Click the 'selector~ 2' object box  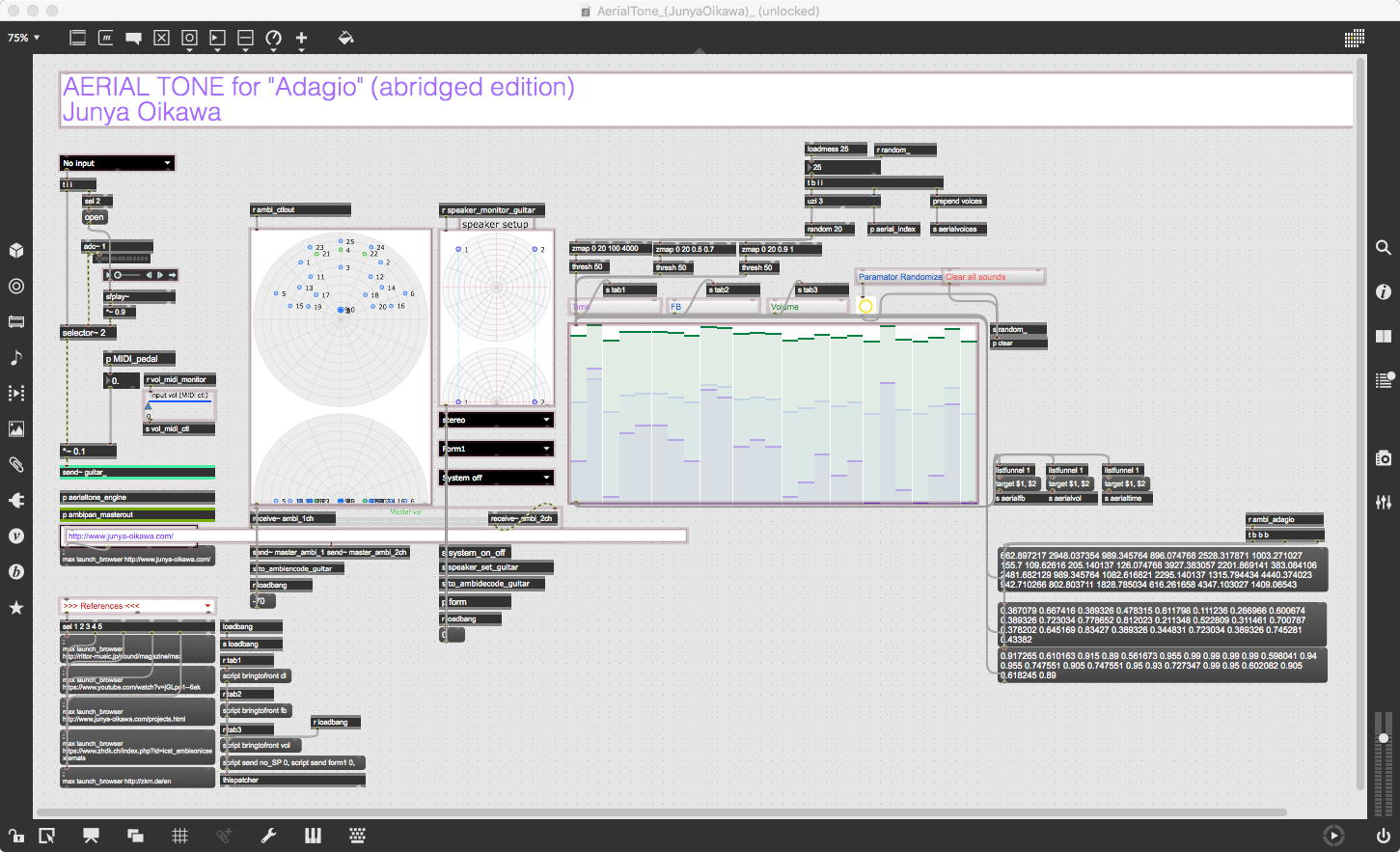[x=89, y=333]
